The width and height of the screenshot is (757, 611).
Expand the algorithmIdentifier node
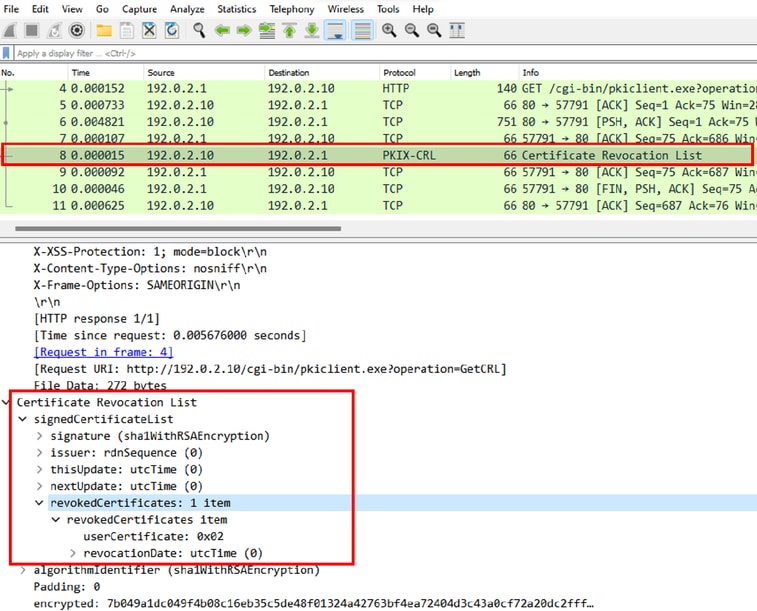click(23, 570)
